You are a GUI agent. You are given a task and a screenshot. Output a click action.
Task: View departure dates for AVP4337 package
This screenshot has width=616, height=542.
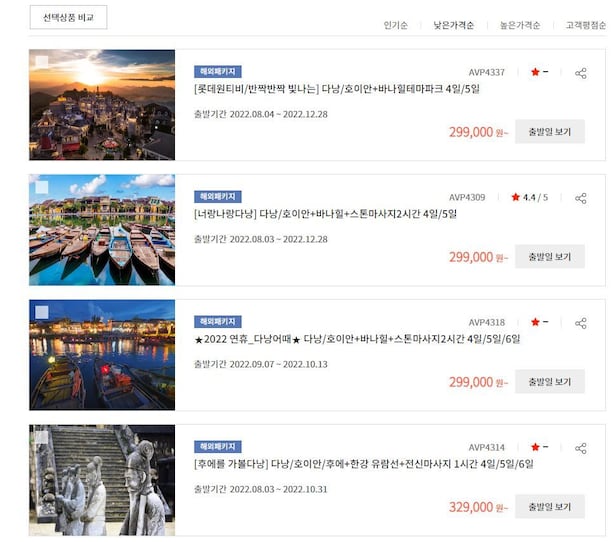point(550,132)
